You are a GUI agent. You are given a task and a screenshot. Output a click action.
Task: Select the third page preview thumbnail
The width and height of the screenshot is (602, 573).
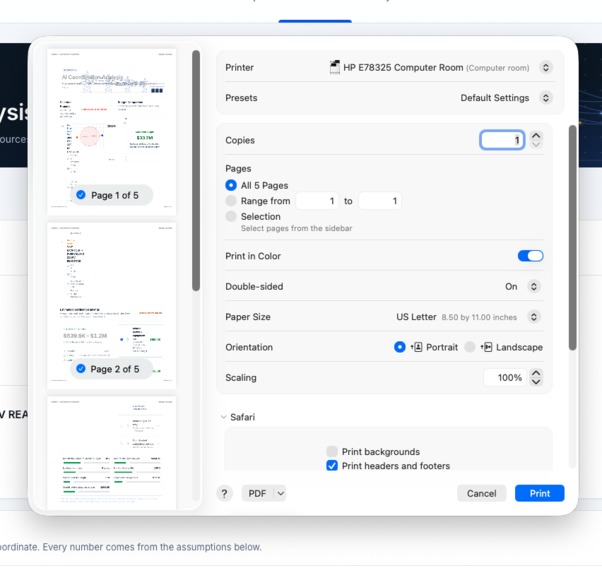point(111,453)
